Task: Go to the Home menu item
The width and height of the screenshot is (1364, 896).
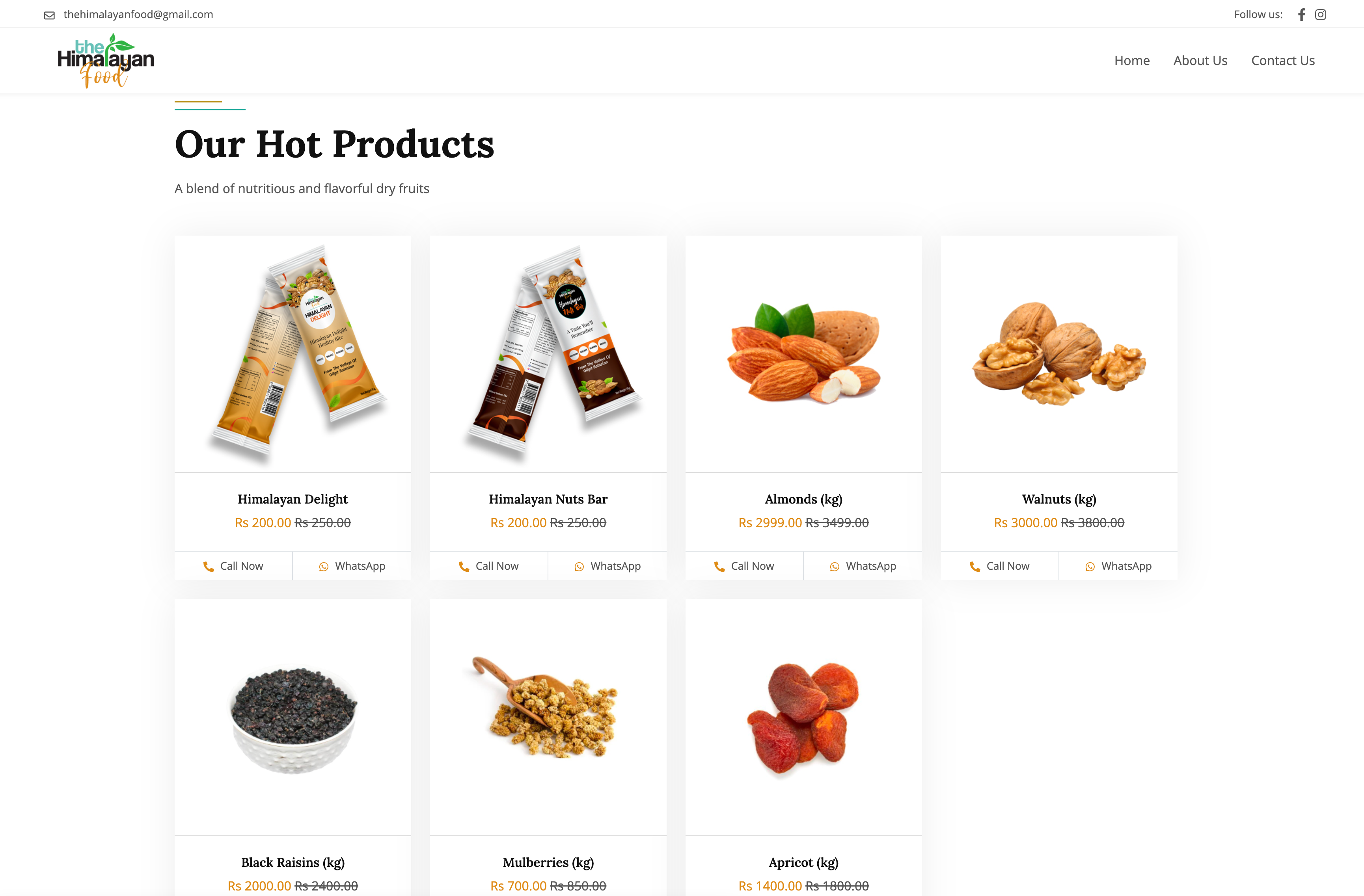Action: (1132, 60)
